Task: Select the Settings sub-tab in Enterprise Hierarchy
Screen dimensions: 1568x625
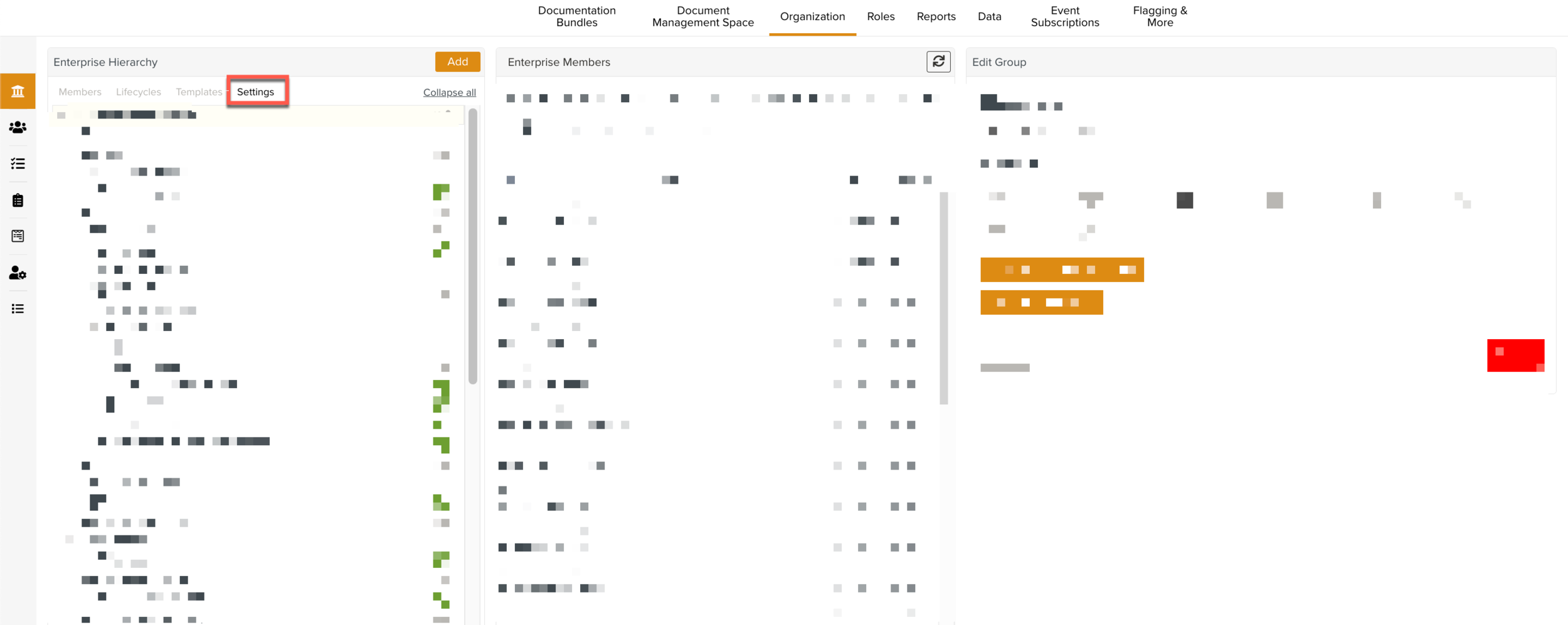Action: point(256,92)
